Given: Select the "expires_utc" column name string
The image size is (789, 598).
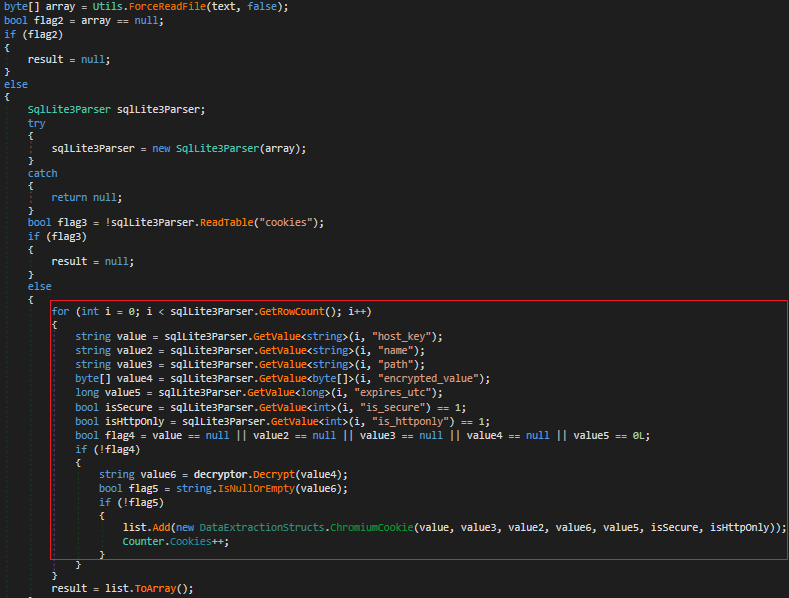Looking at the screenshot, I should pyautogui.click(x=399, y=393).
